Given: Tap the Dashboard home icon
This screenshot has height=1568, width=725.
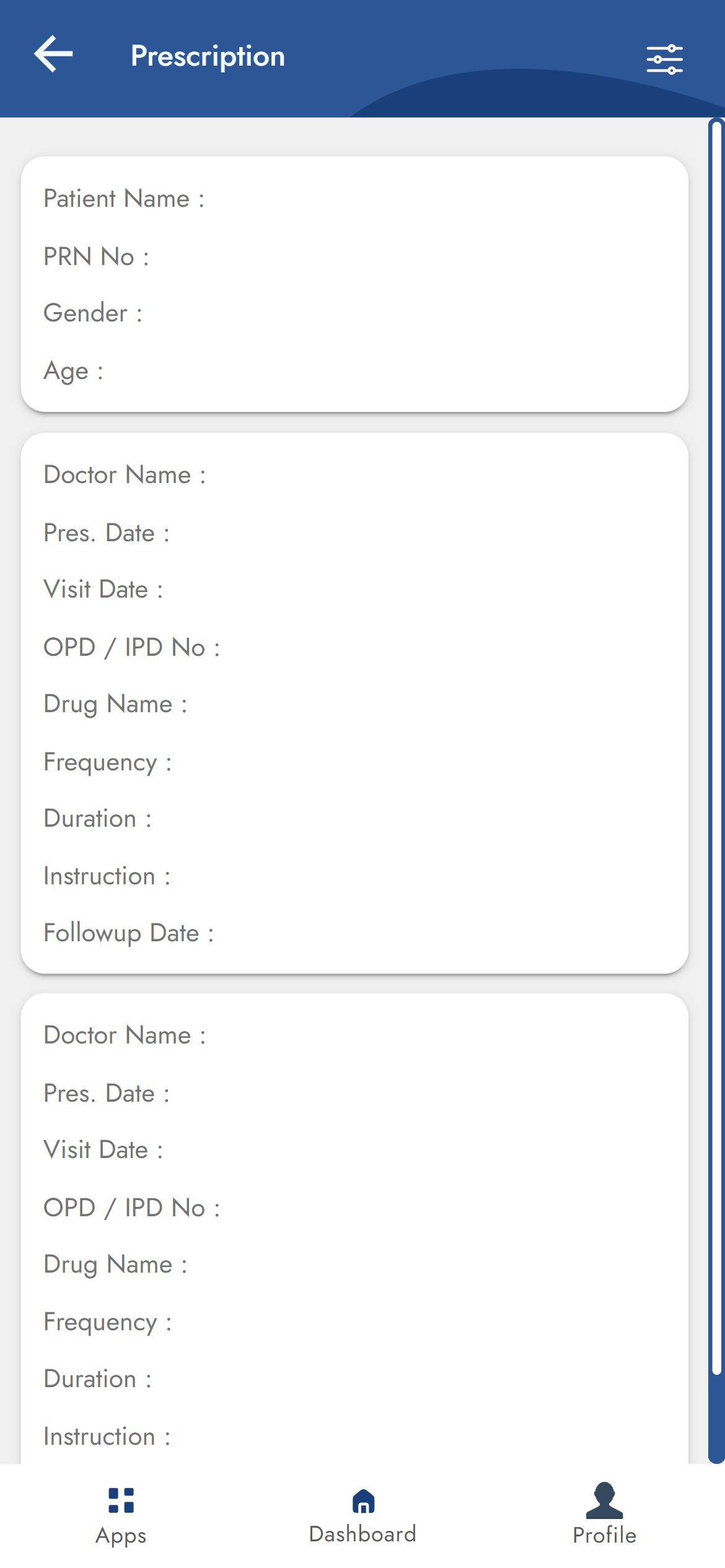Looking at the screenshot, I should pyautogui.click(x=363, y=1501).
